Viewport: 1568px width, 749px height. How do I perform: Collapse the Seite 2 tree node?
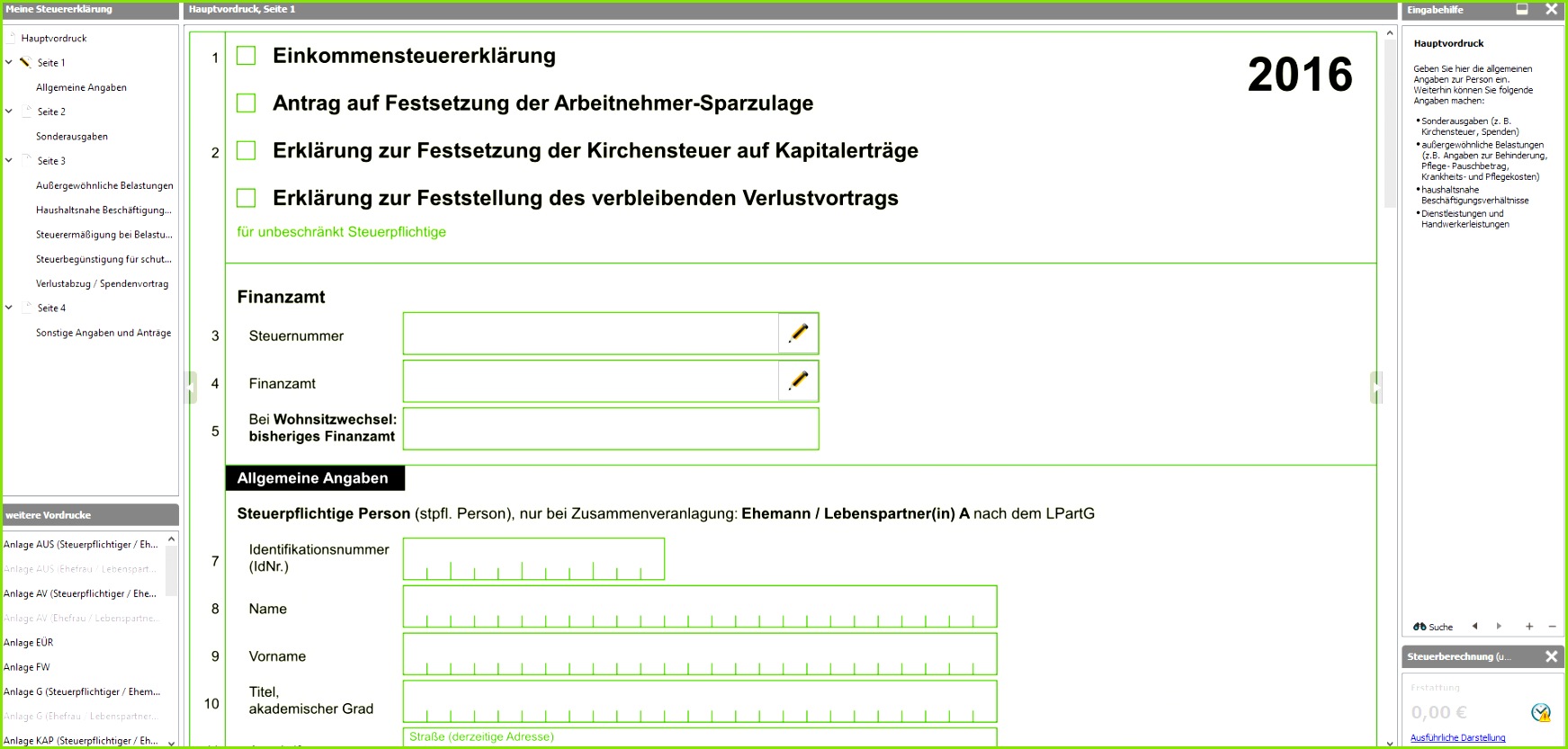(9, 111)
